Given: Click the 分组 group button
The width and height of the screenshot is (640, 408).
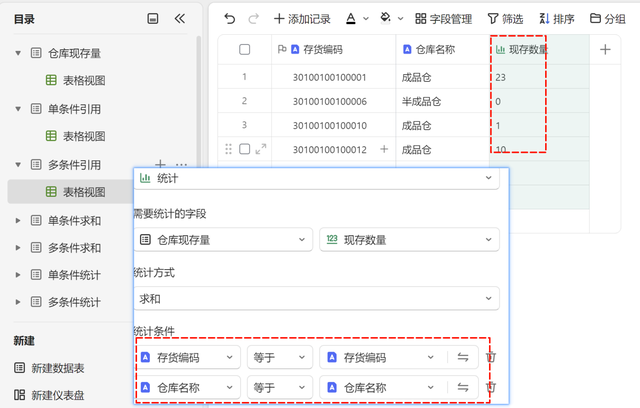Looking at the screenshot, I should (x=608, y=19).
